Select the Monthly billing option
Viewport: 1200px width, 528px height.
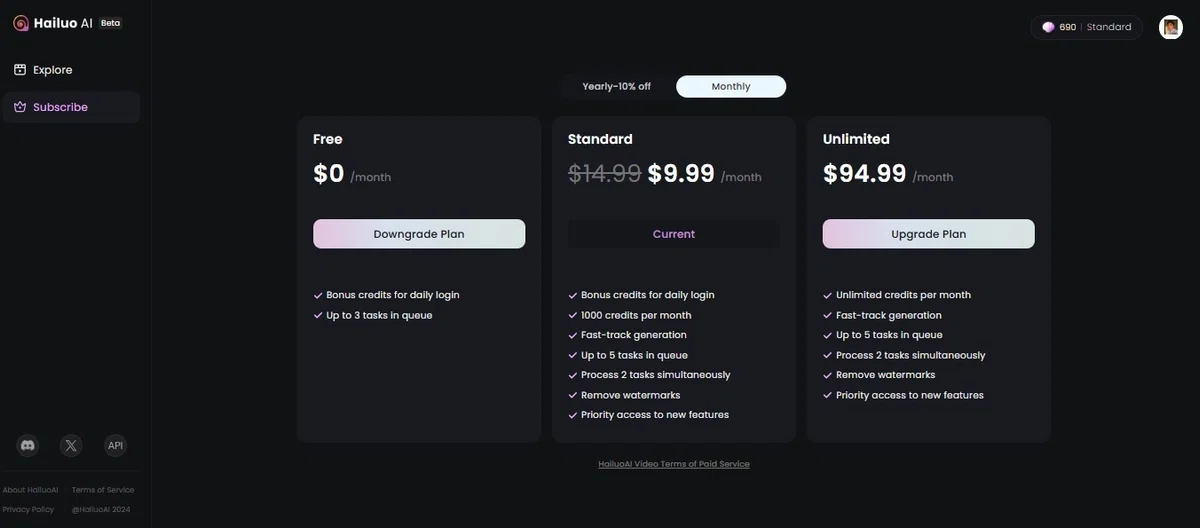[731, 86]
